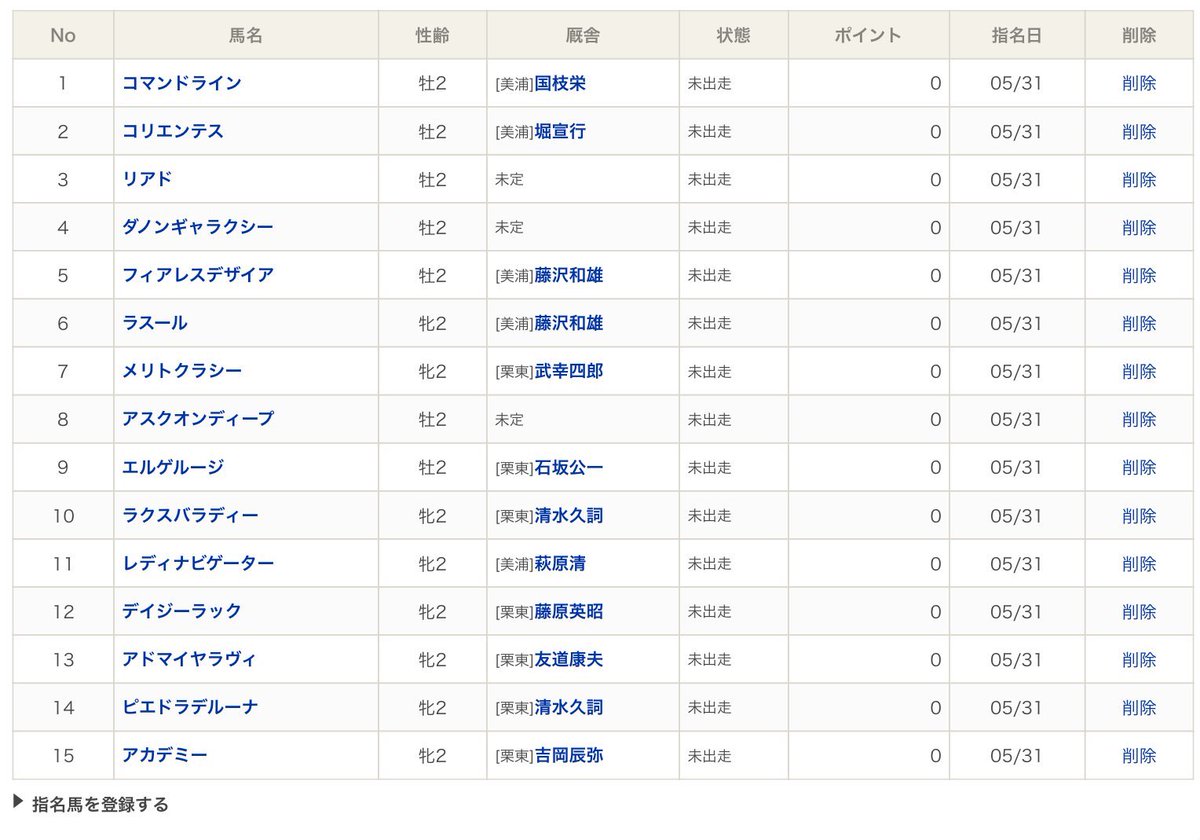Open horse アカデミー page
Screen dimensions: 1200x840
[165, 755]
